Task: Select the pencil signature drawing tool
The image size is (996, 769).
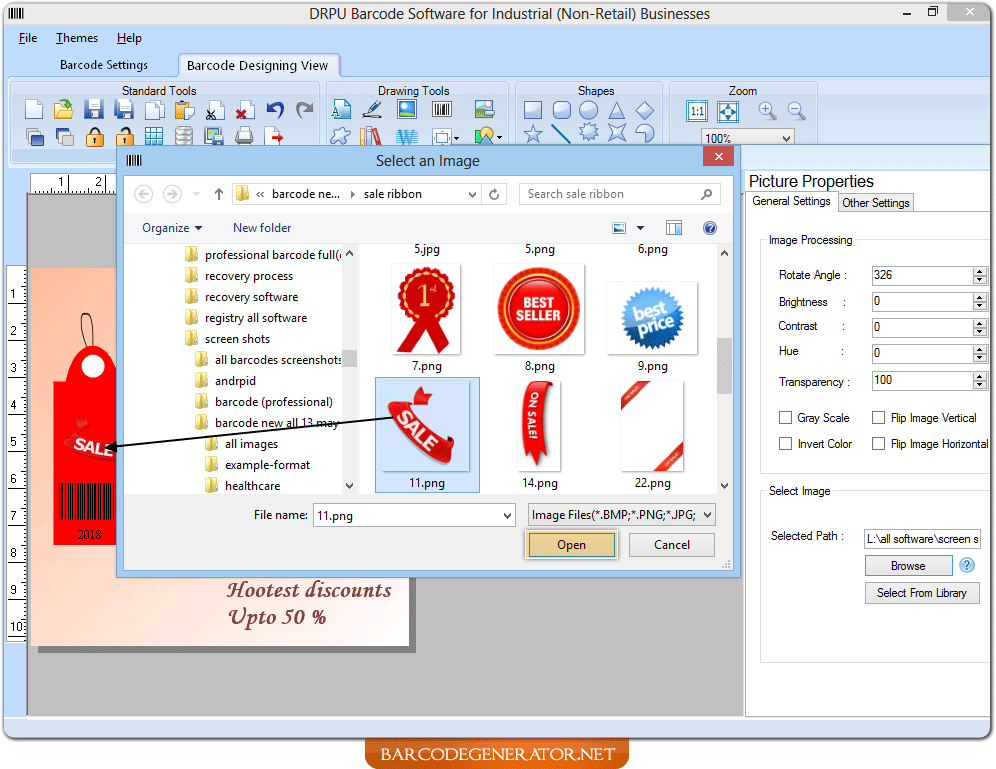Action: point(372,110)
